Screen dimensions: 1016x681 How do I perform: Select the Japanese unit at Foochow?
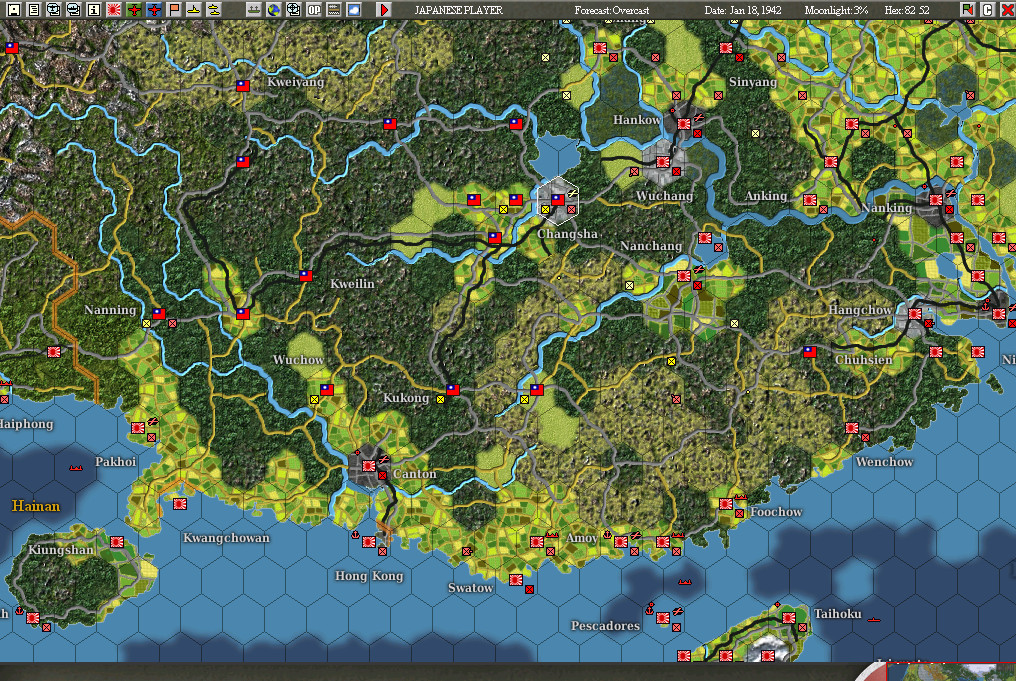pos(726,503)
